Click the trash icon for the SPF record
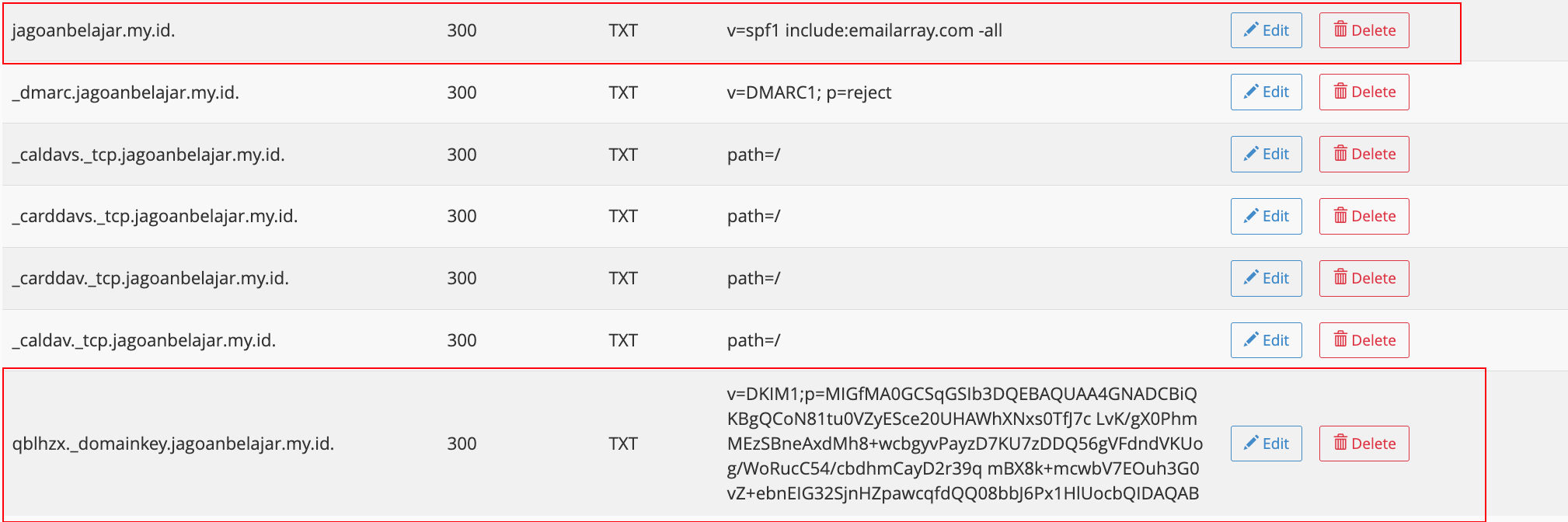This screenshot has height=522, width=1568. [1340, 30]
